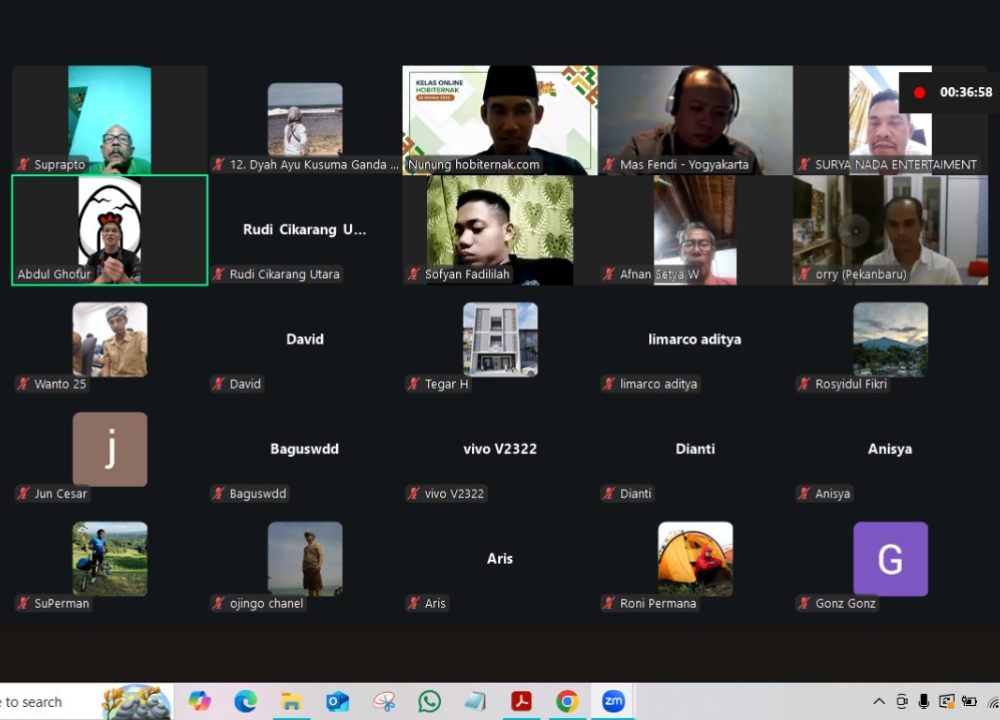Open the notepad-style taskbar app icon
The image size is (1000, 720).
(475, 702)
